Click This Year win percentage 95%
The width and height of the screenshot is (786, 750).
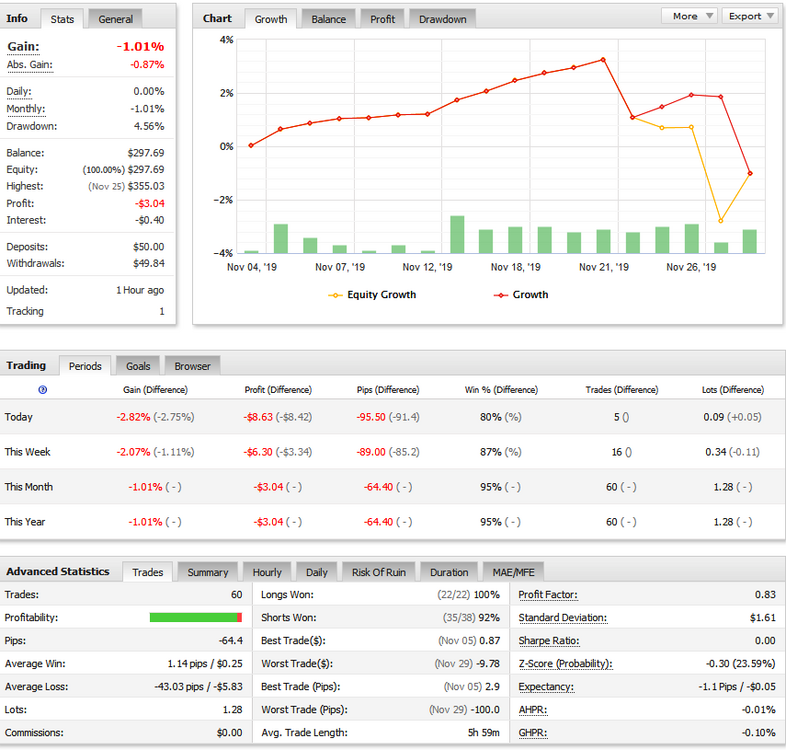[x=491, y=522]
